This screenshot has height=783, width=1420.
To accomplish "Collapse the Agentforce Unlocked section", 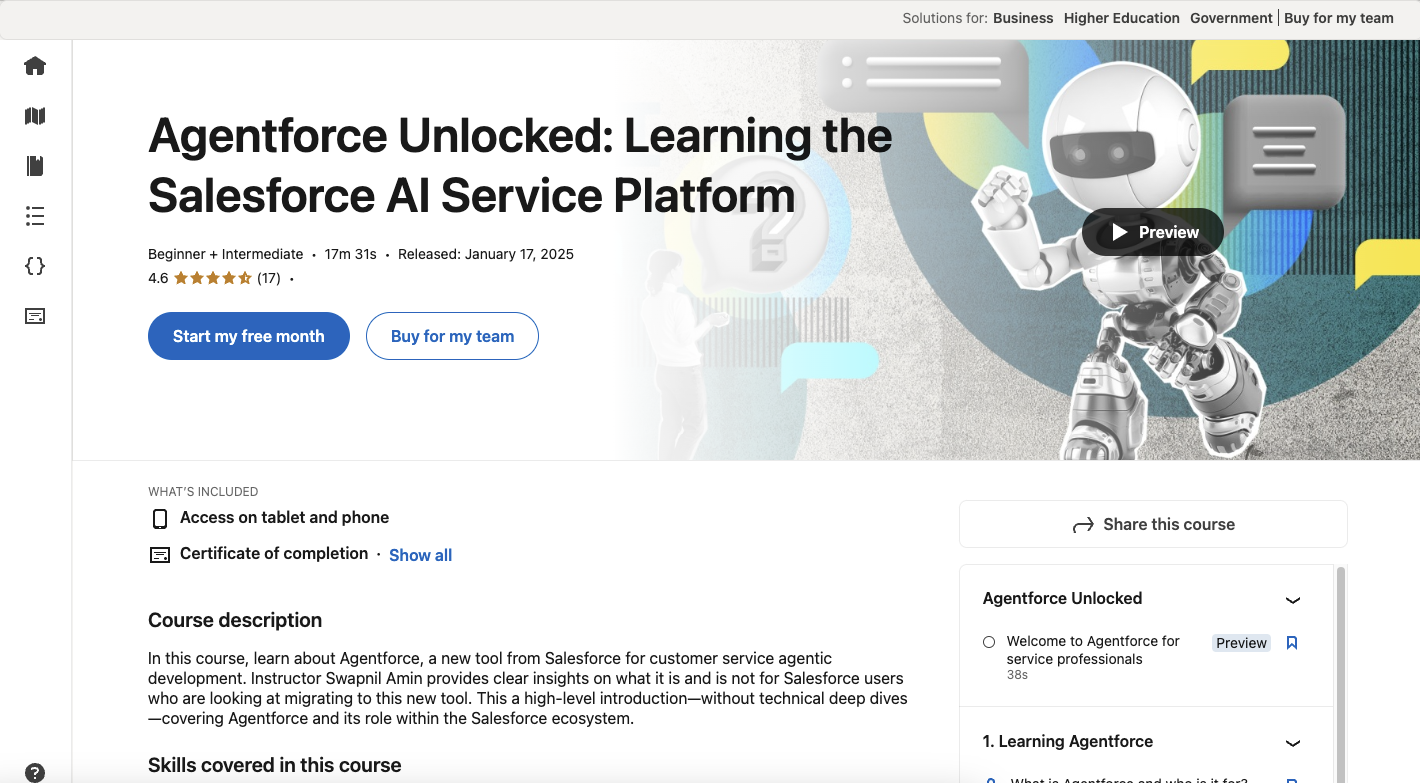I will (1293, 599).
